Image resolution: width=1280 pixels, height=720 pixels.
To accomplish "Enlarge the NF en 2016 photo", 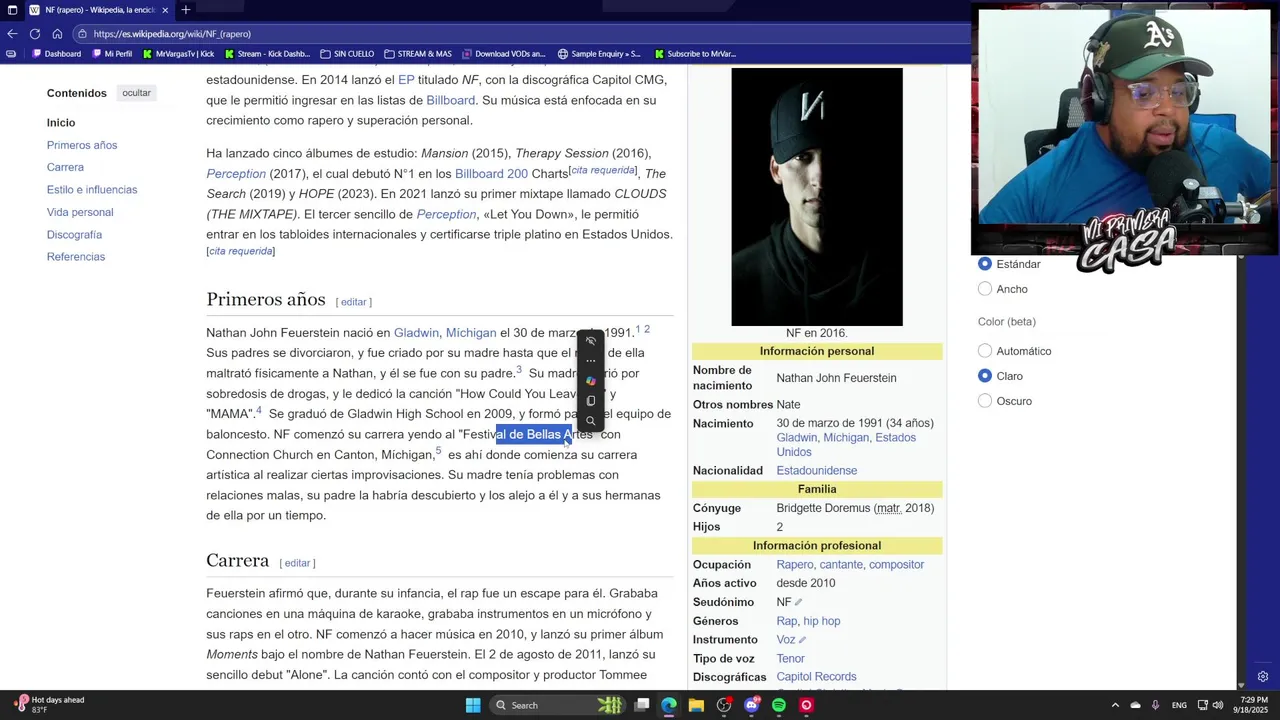I will pyautogui.click(x=817, y=197).
